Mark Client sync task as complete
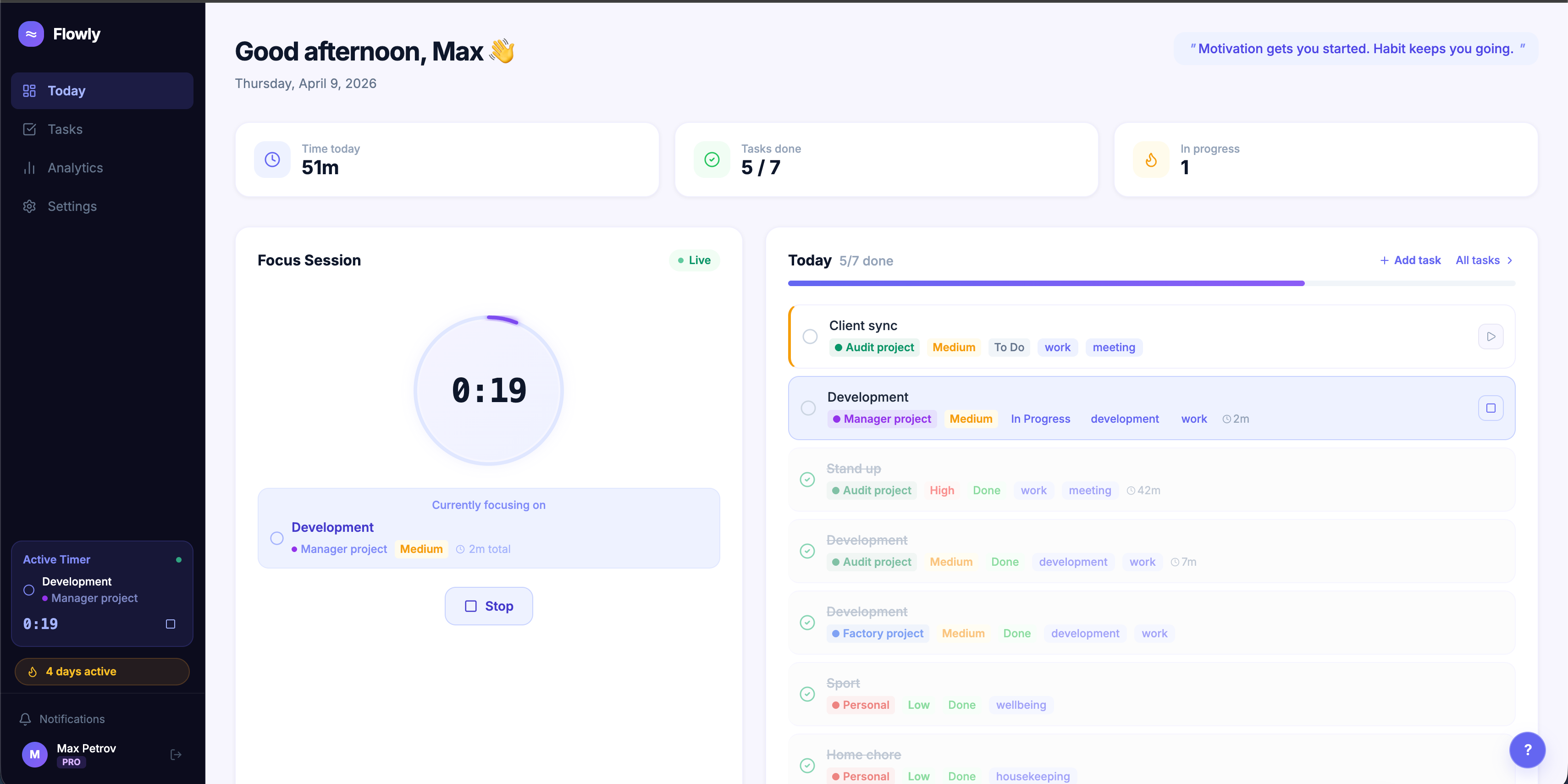Viewport: 1568px width, 784px height. pyautogui.click(x=810, y=337)
